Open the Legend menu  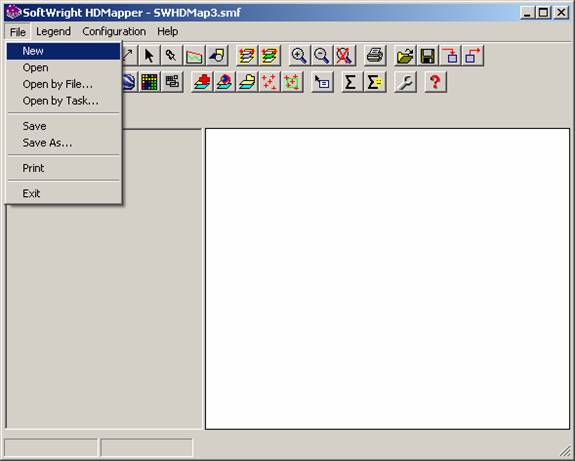[53, 32]
